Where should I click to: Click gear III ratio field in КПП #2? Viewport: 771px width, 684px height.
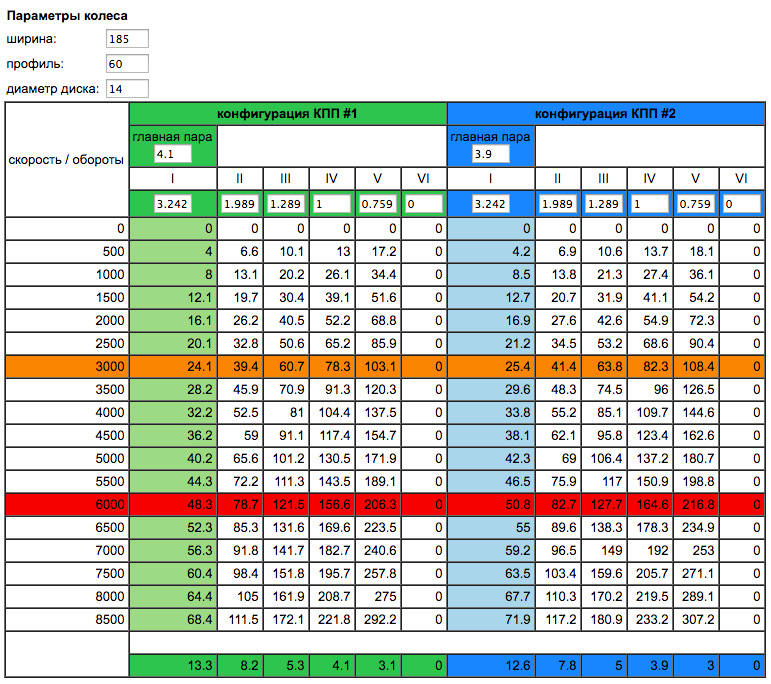(x=604, y=204)
